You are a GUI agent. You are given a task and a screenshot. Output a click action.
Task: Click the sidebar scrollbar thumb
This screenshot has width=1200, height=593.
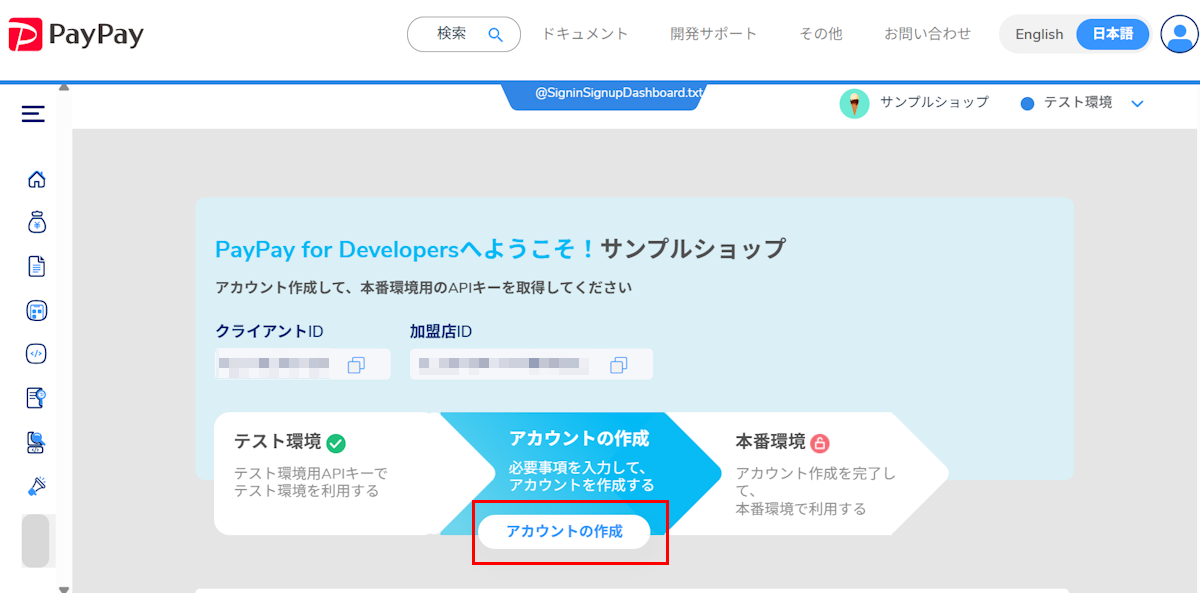point(36,541)
